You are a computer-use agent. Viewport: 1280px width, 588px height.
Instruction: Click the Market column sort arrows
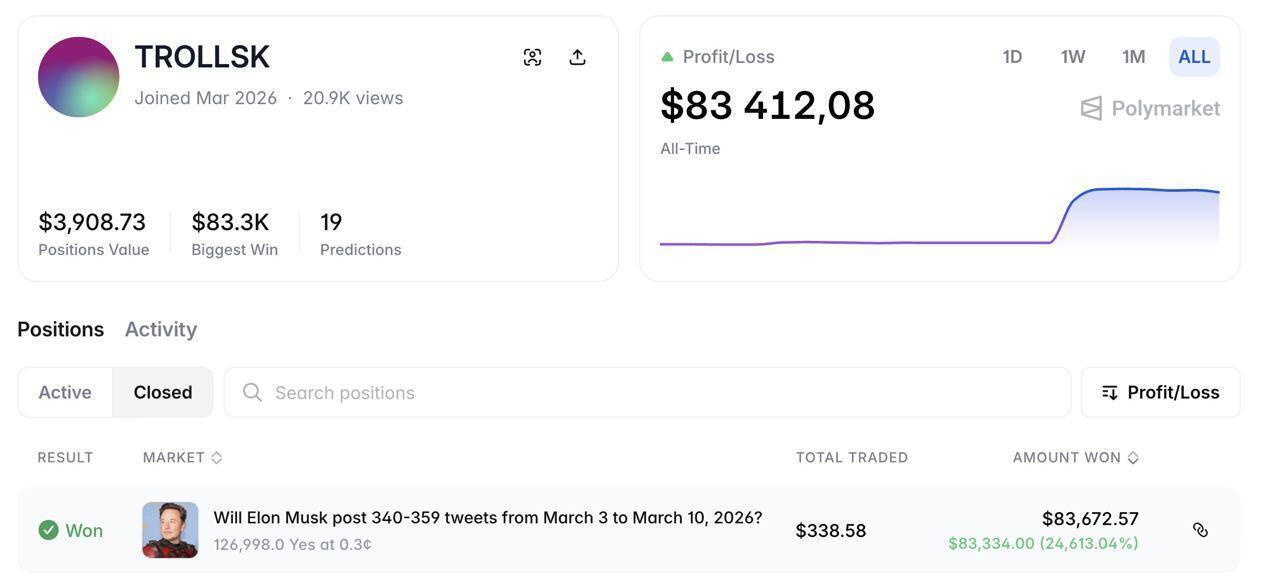click(217, 458)
